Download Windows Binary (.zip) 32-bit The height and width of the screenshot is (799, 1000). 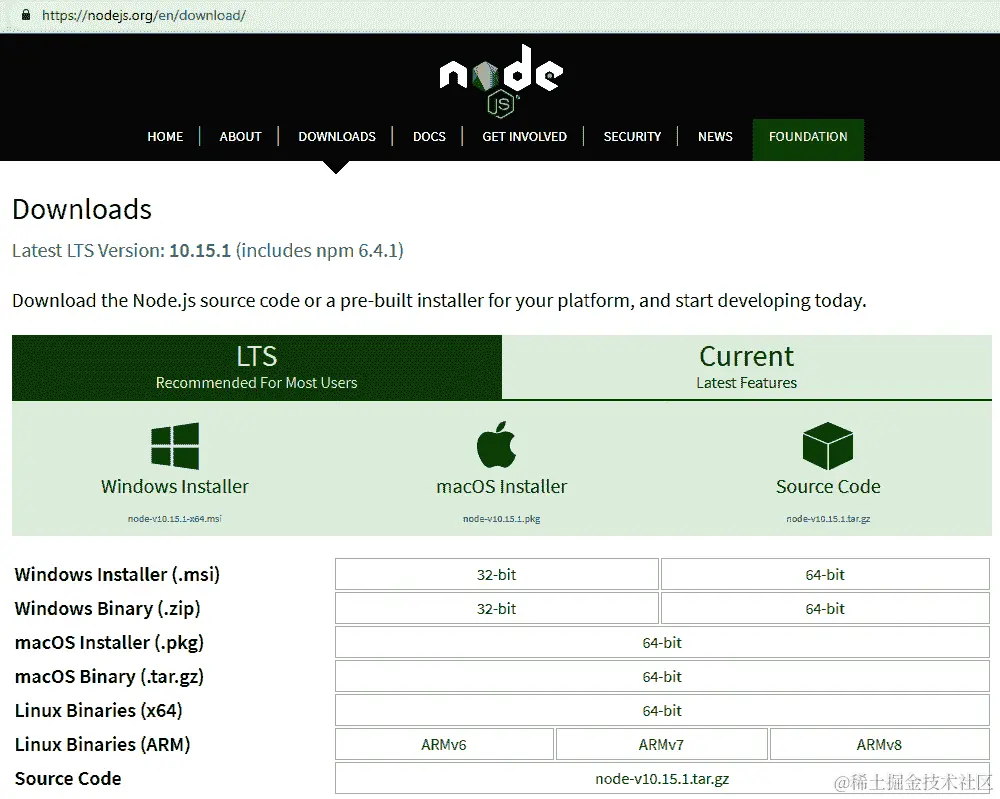(x=497, y=608)
